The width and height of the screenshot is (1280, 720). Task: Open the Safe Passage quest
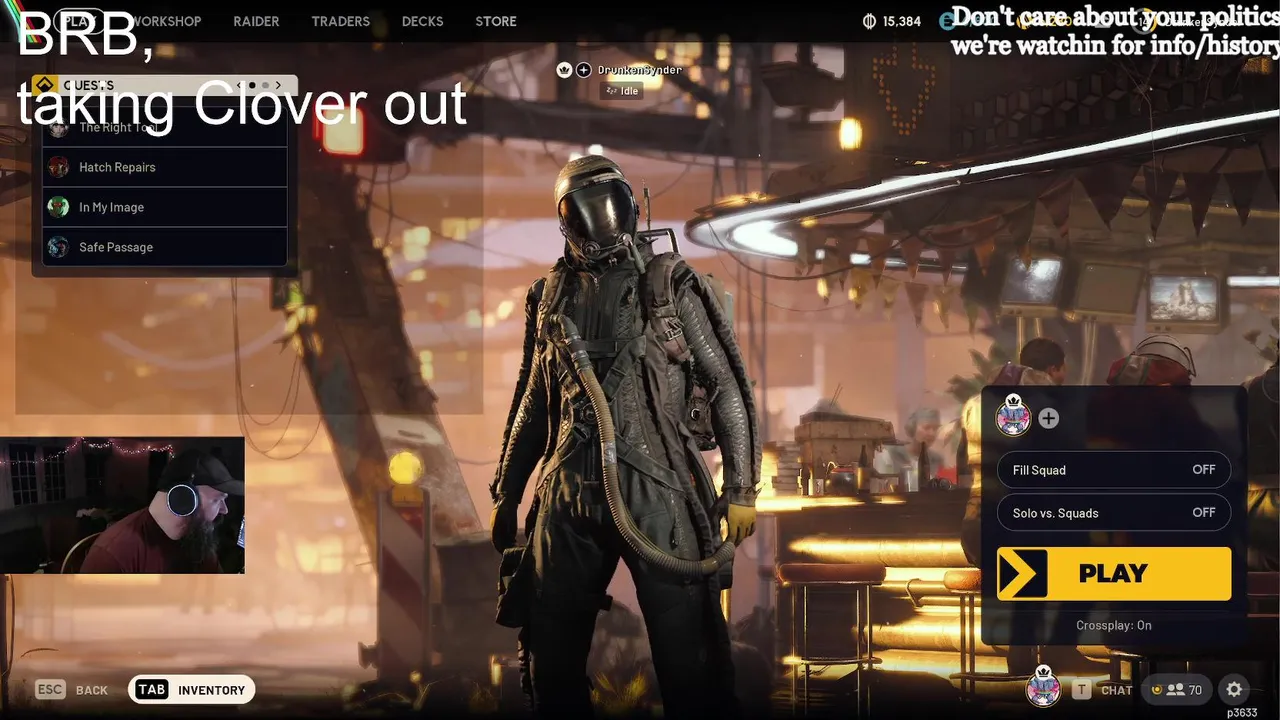coord(165,247)
